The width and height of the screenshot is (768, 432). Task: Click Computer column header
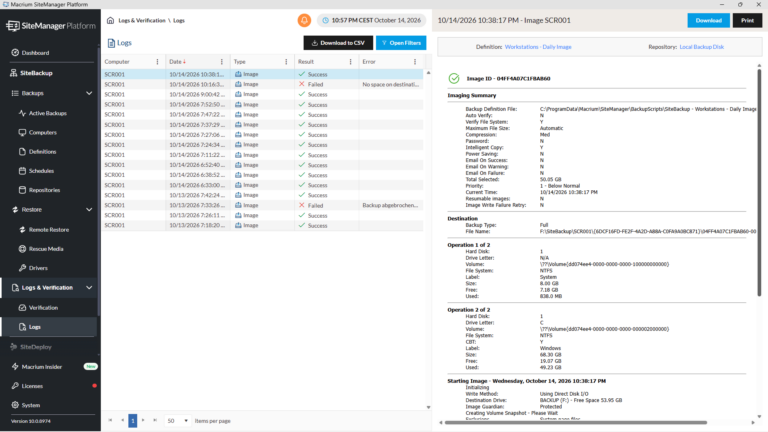pyautogui.click(x=117, y=62)
